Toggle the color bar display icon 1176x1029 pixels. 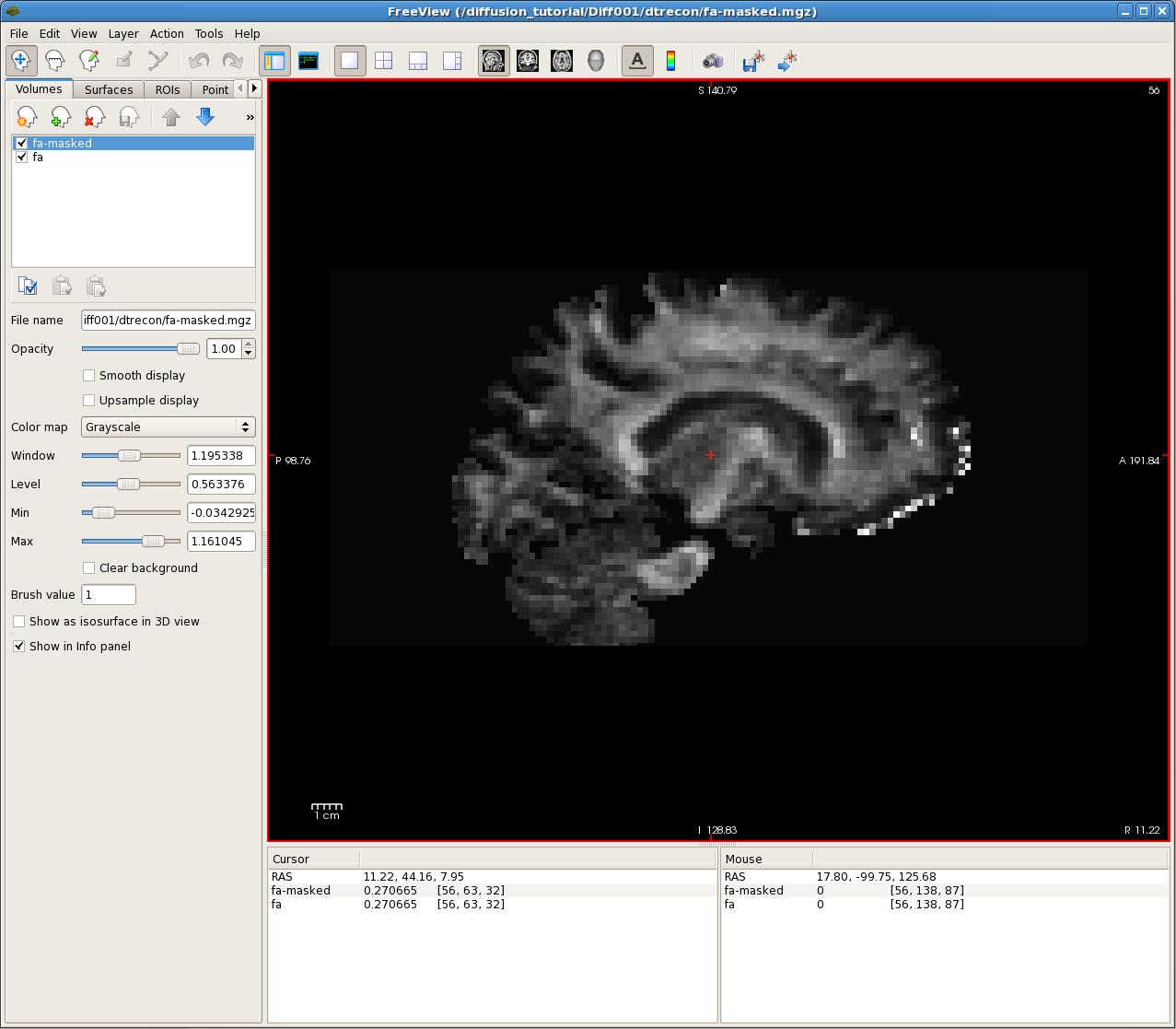coord(670,61)
